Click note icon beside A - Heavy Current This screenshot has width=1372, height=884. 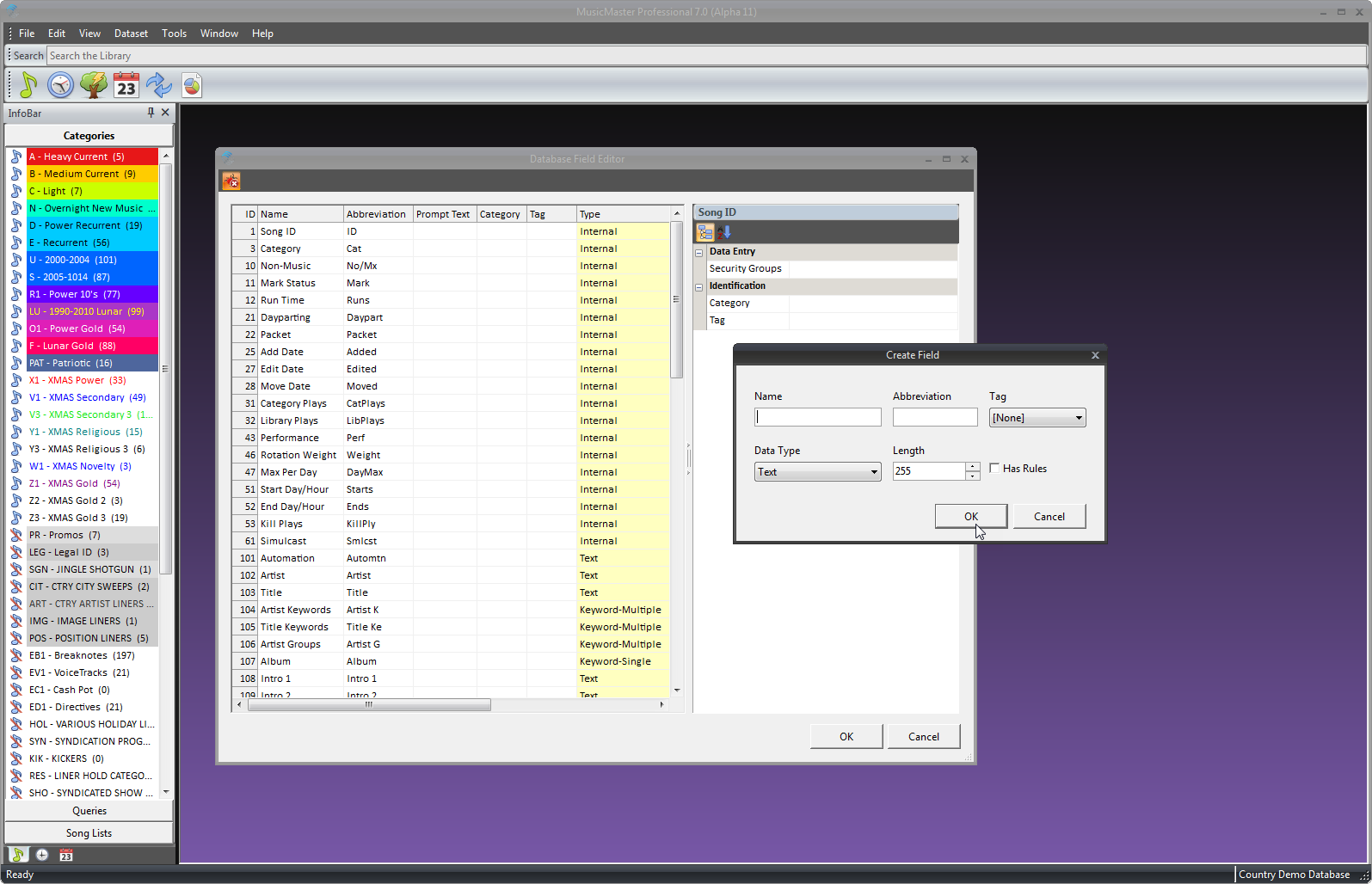pos(16,157)
